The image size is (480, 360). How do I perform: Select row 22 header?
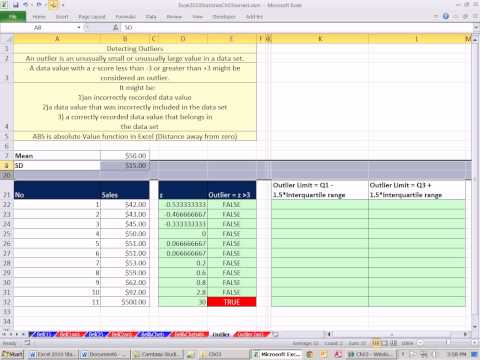coord(7,204)
